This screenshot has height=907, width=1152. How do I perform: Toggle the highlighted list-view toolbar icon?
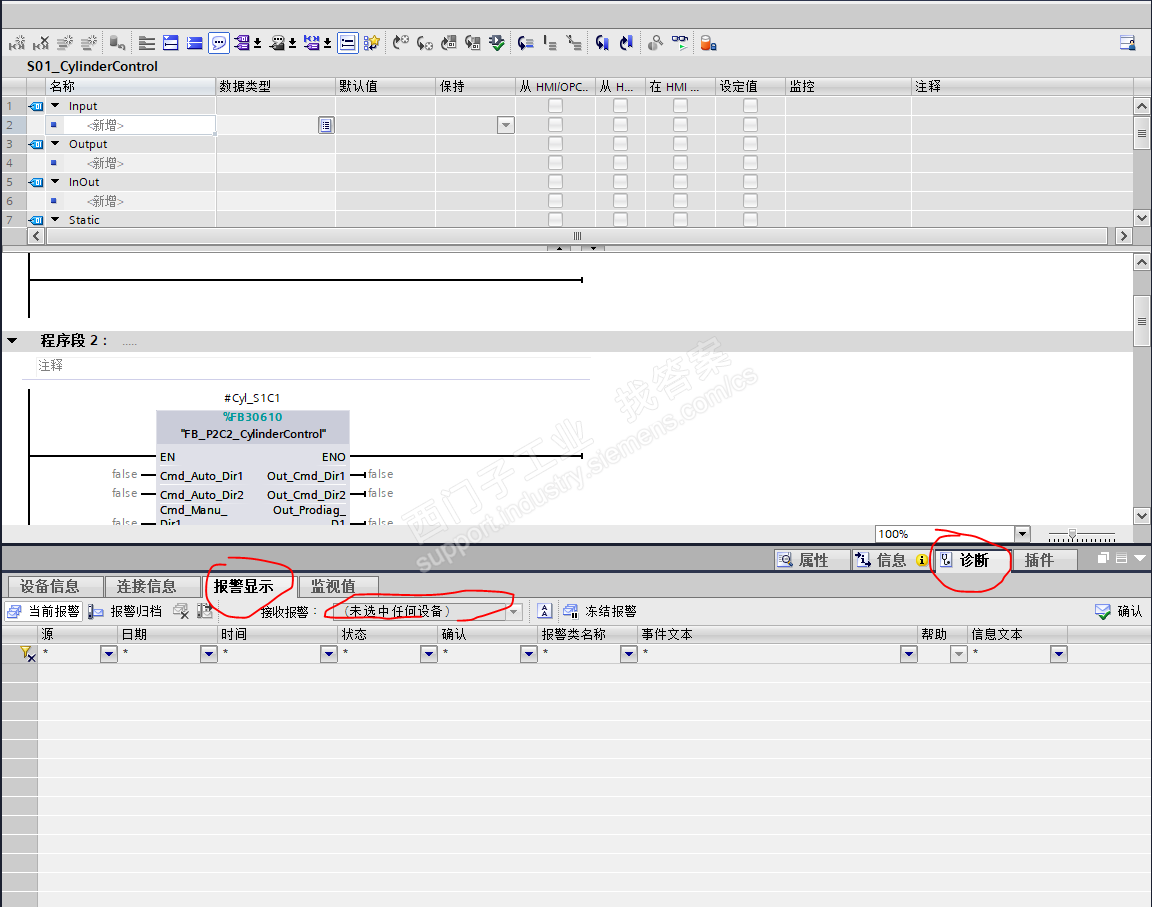(348, 43)
